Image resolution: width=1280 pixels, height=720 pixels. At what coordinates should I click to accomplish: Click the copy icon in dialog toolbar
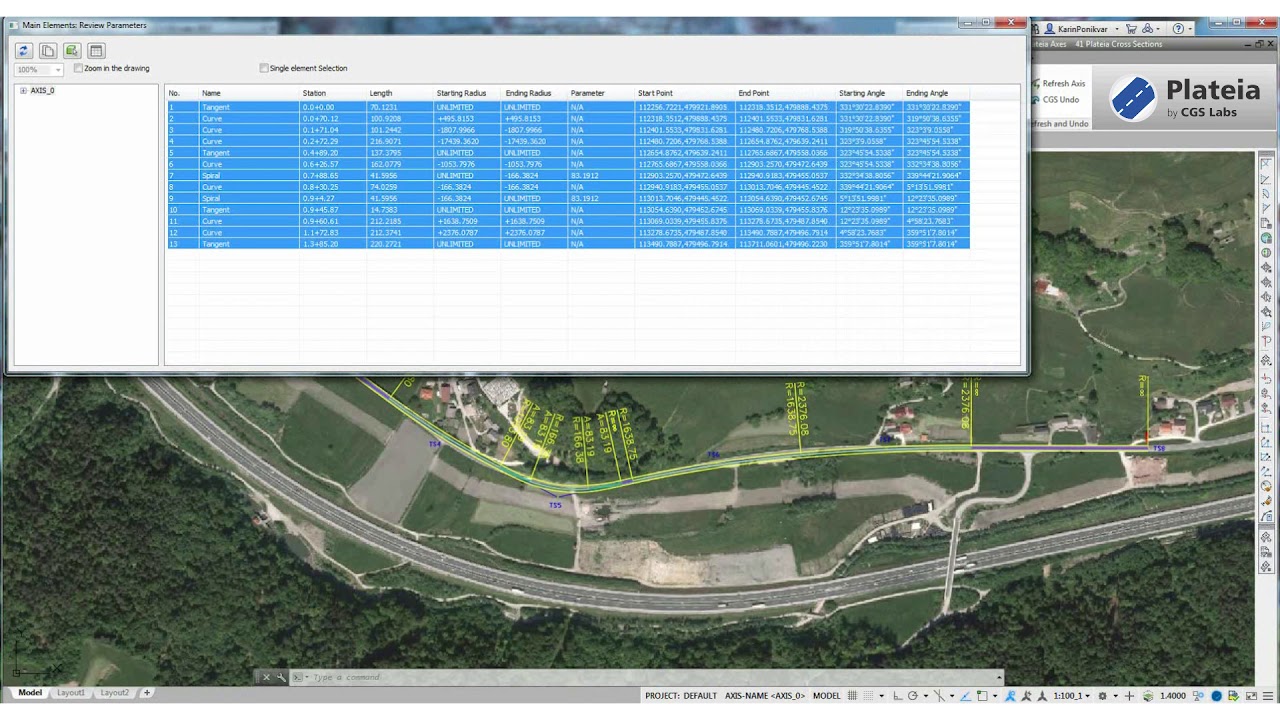pyautogui.click(x=48, y=51)
